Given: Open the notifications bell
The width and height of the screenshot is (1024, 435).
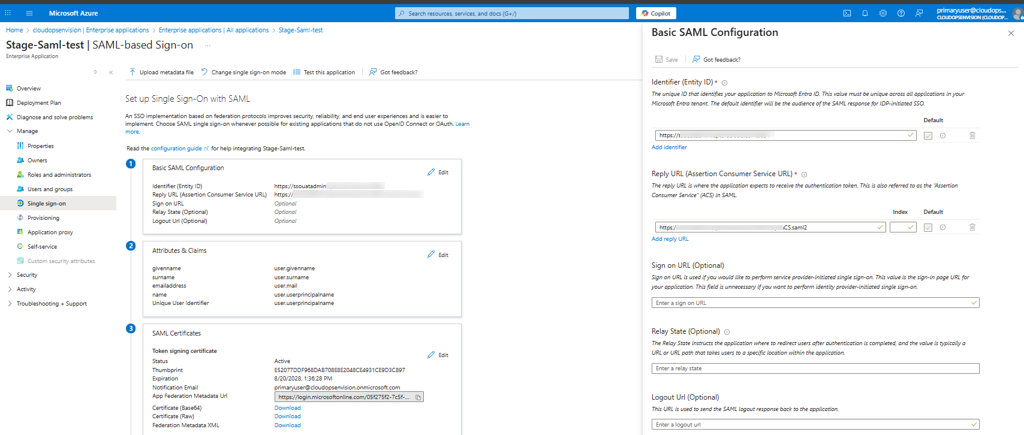Looking at the screenshot, I should tap(865, 13).
